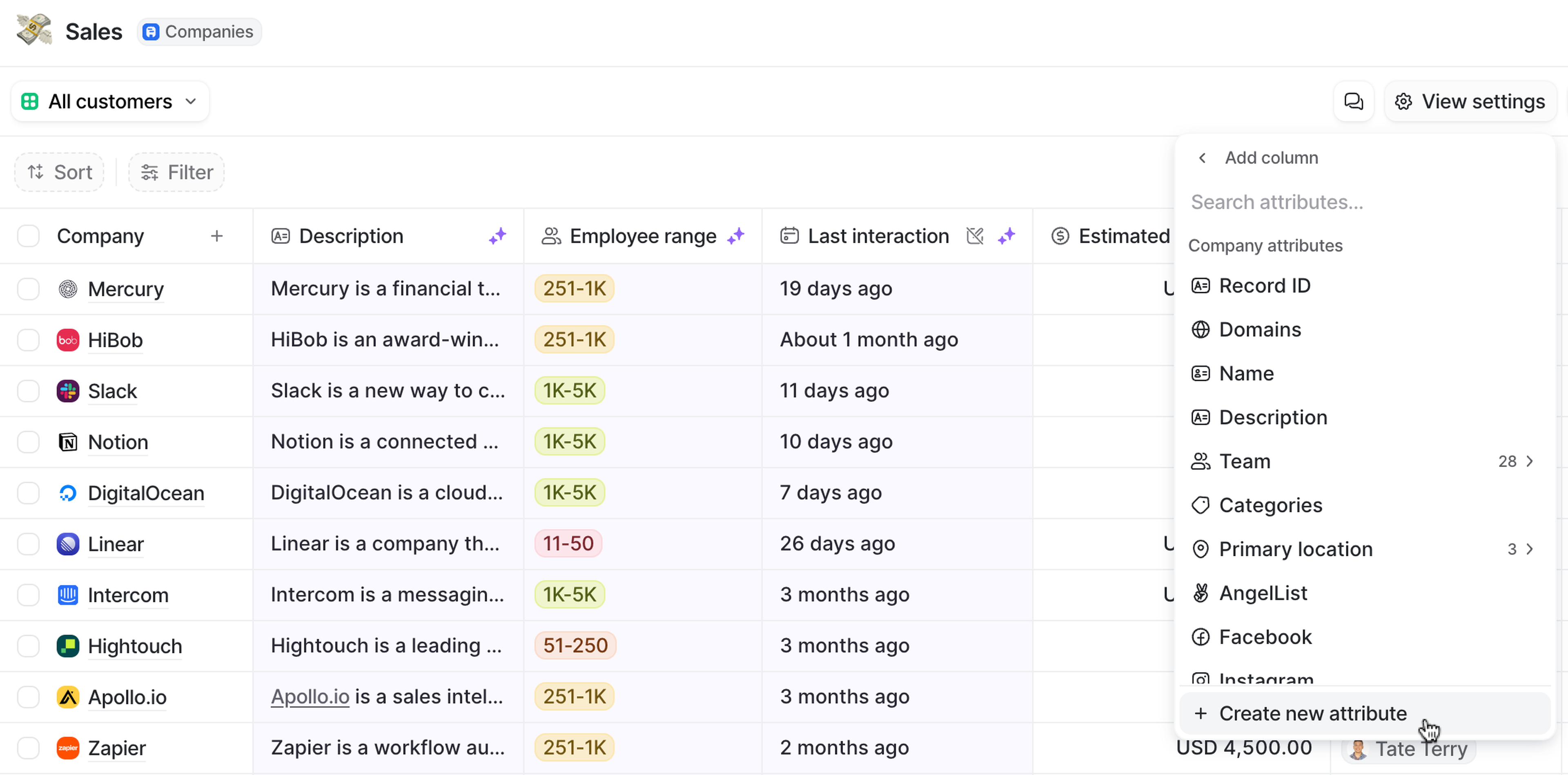Toggle the select-all checkbox in Company header

(x=28, y=236)
